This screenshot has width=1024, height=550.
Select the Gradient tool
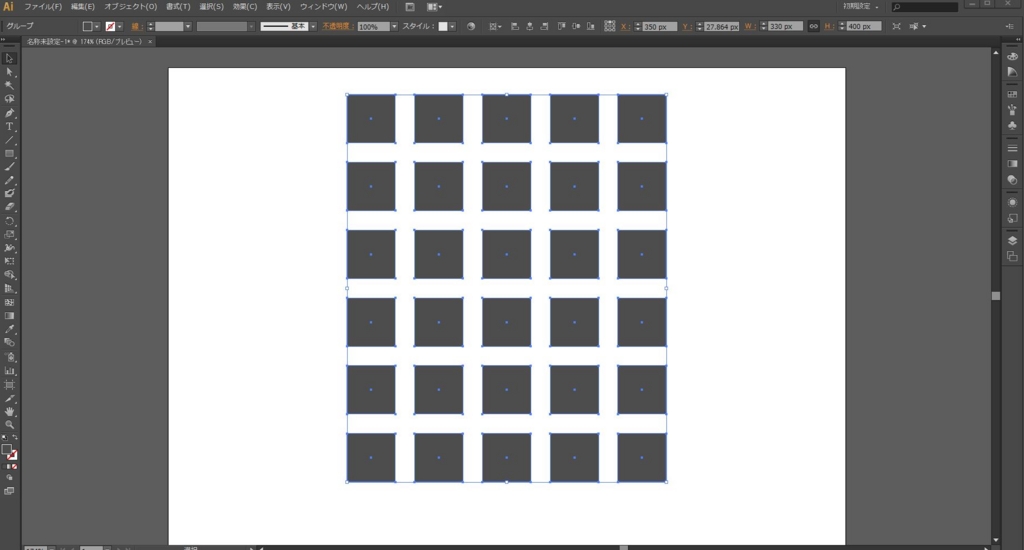[9, 316]
